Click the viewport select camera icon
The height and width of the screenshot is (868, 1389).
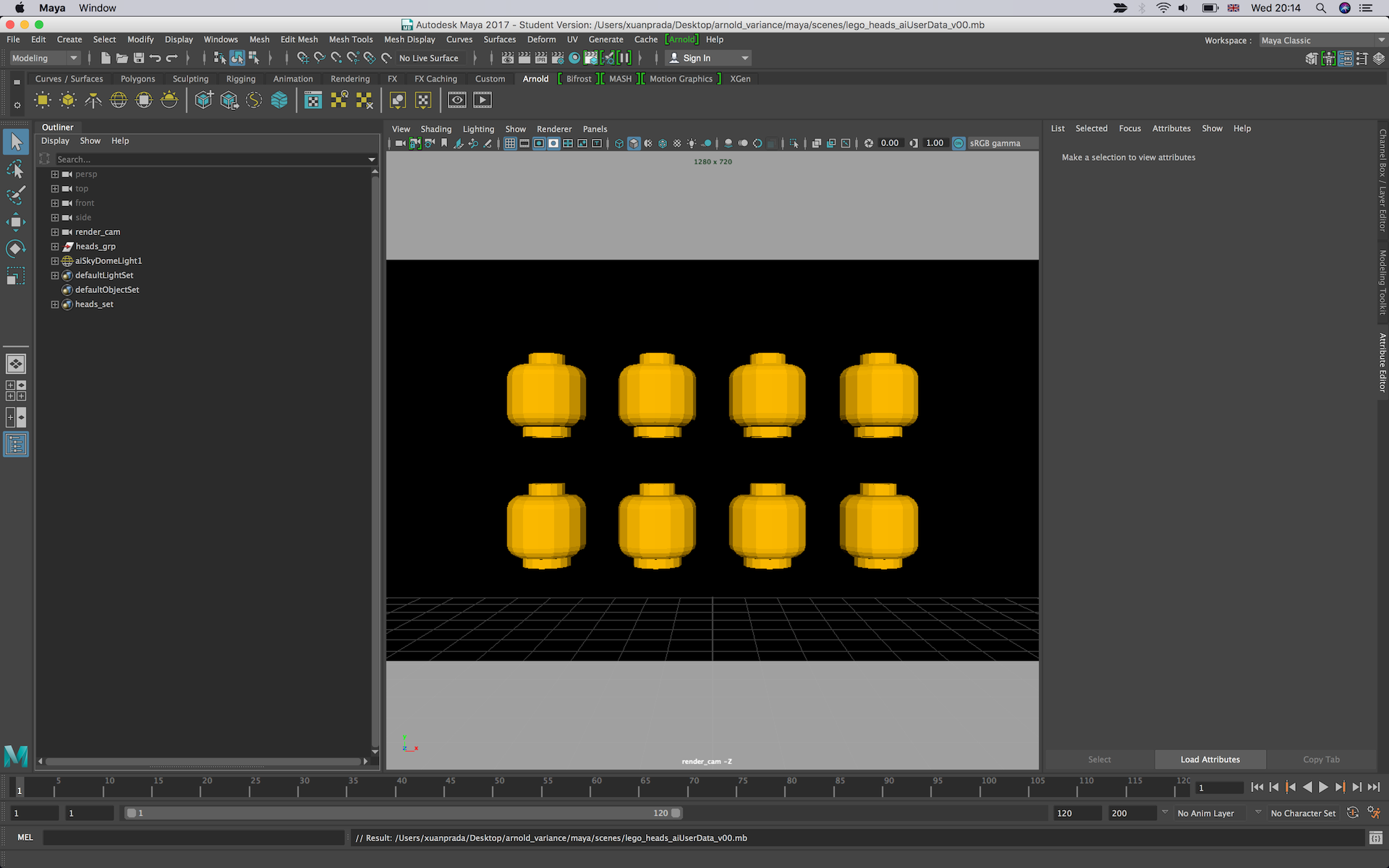pos(400,143)
